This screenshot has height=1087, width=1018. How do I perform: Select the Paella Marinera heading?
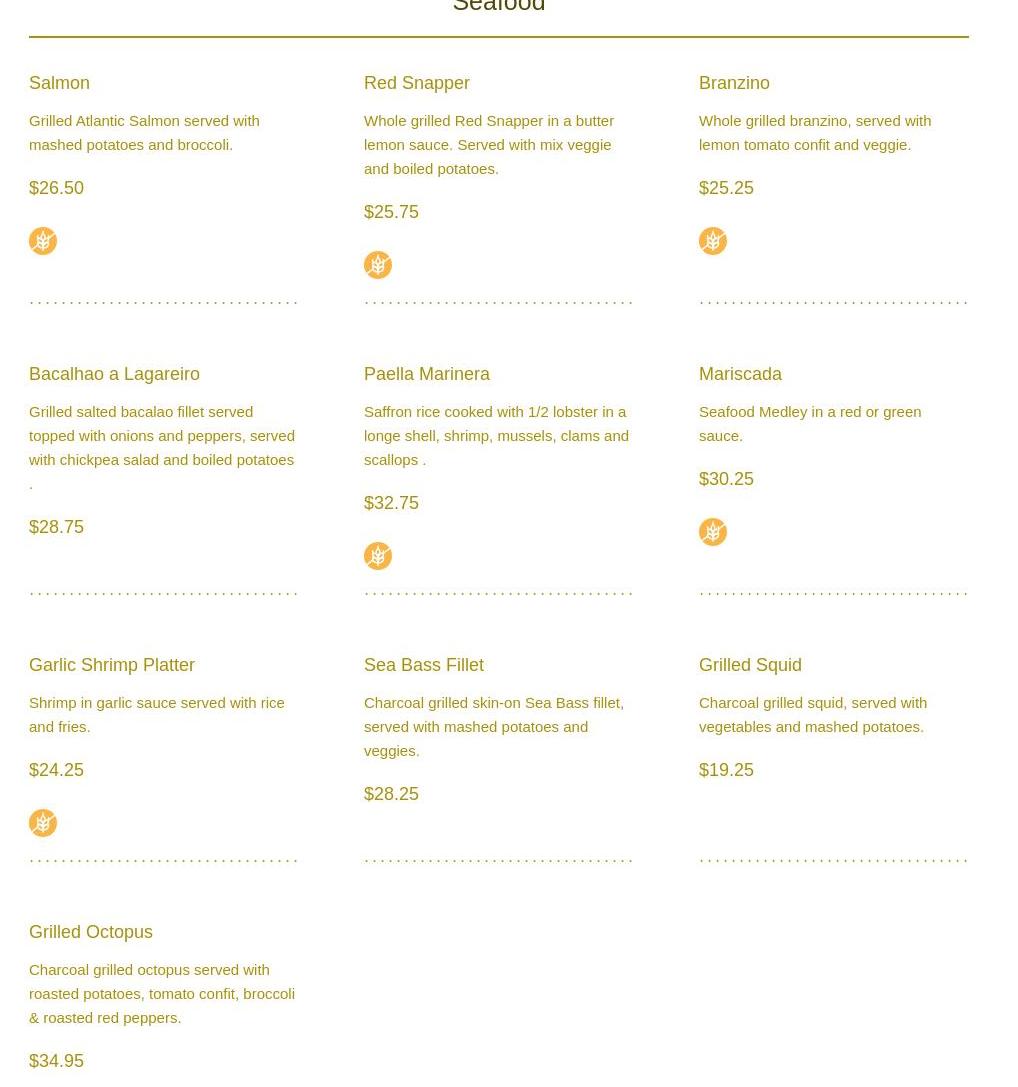(x=427, y=374)
